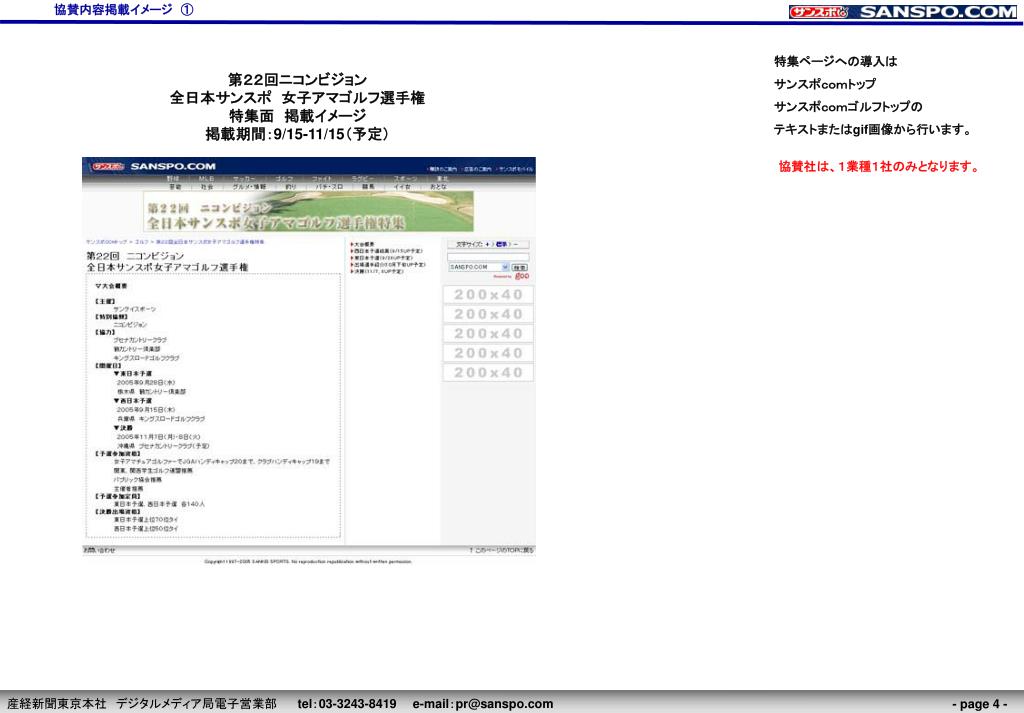This screenshot has width=1024, height=713.
Task: Click the copyright notice under the webpage
Action: 308,562
